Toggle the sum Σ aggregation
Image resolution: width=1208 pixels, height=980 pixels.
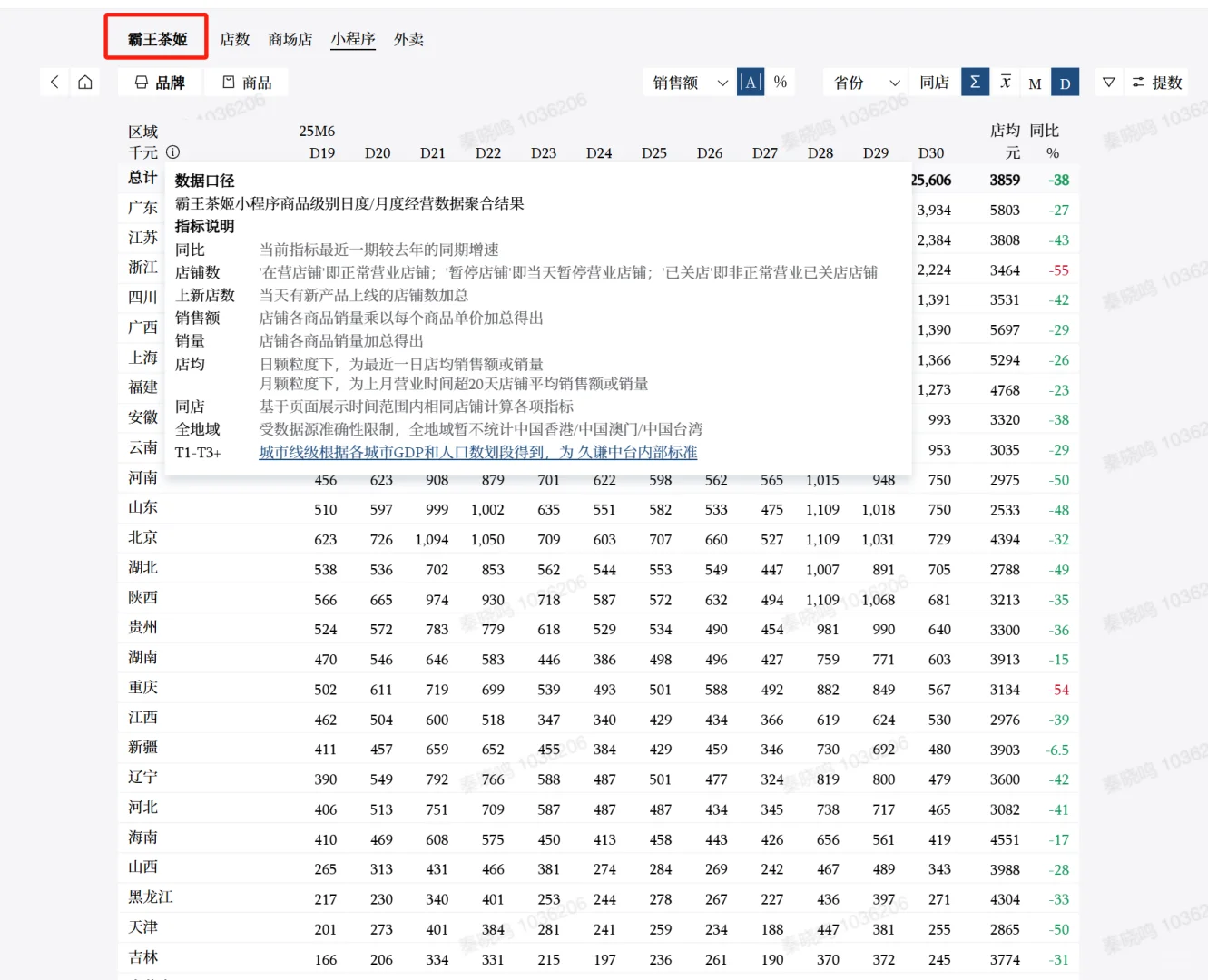(x=975, y=83)
